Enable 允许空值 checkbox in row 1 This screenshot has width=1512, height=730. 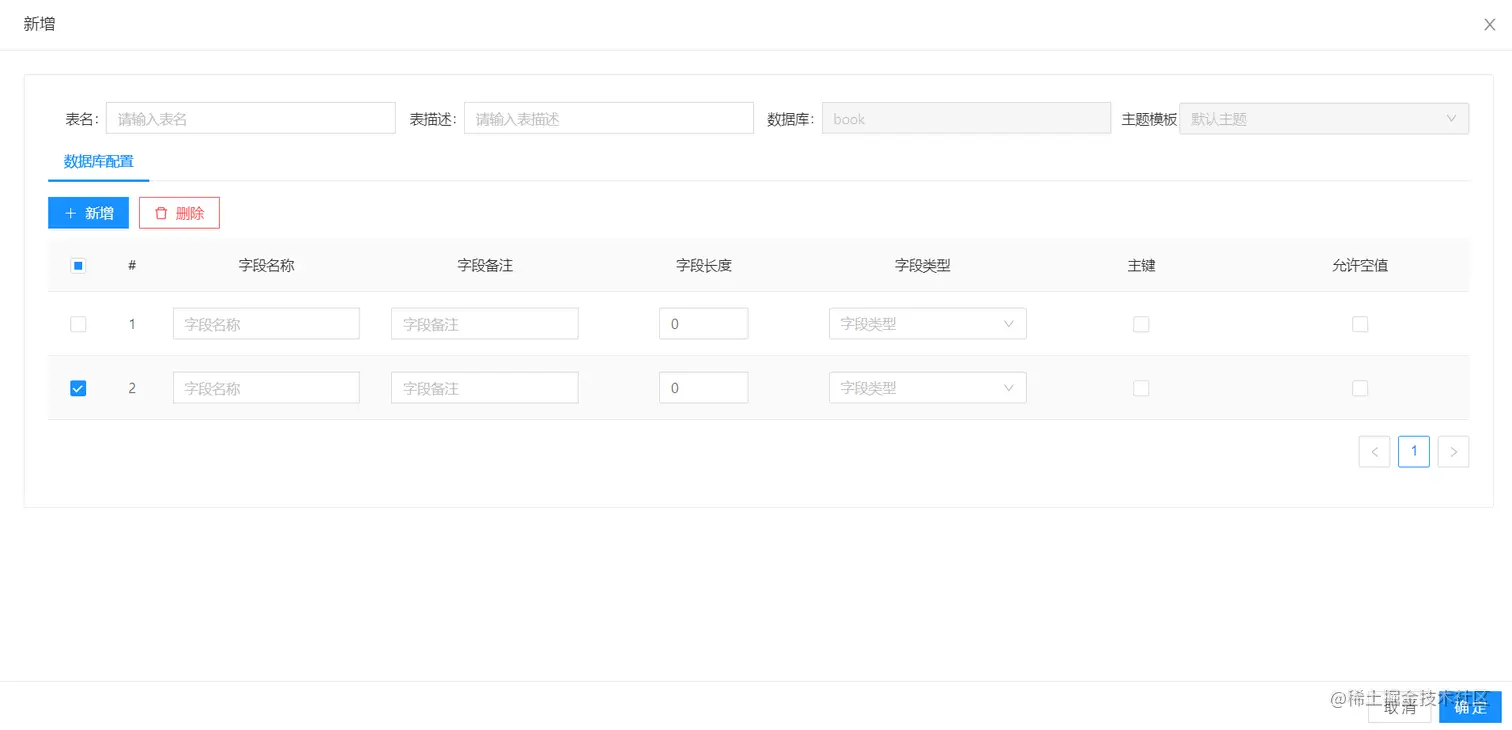pos(1360,324)
